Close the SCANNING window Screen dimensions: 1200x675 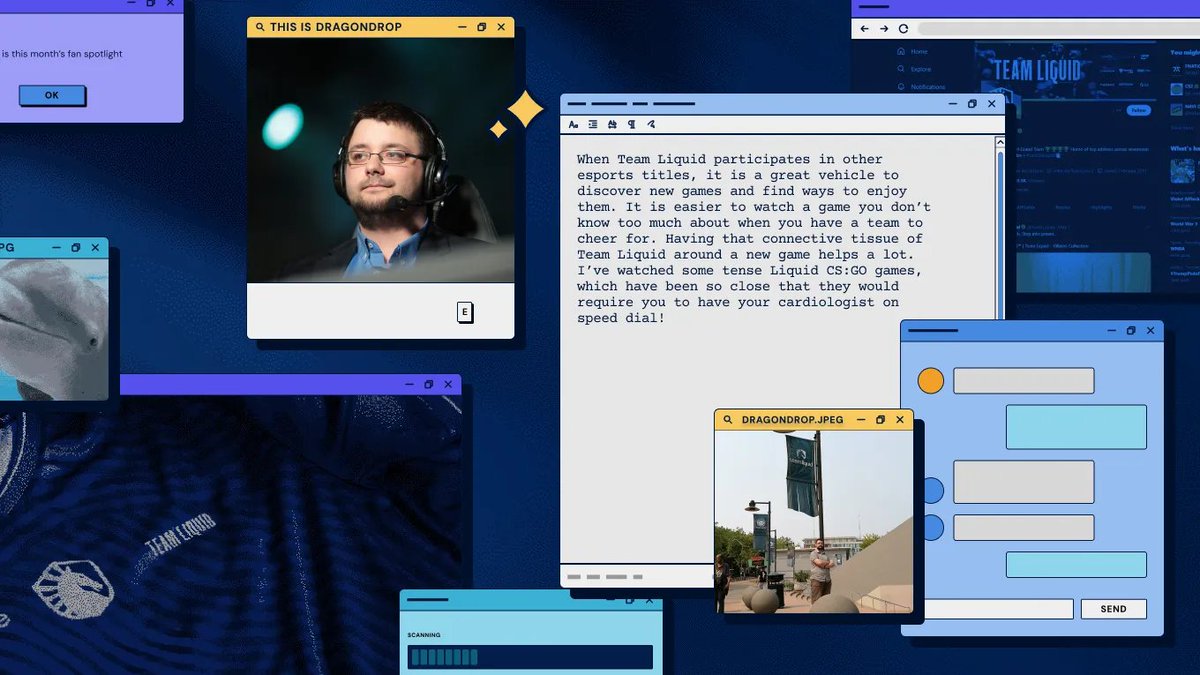click(x=649, y=600)
